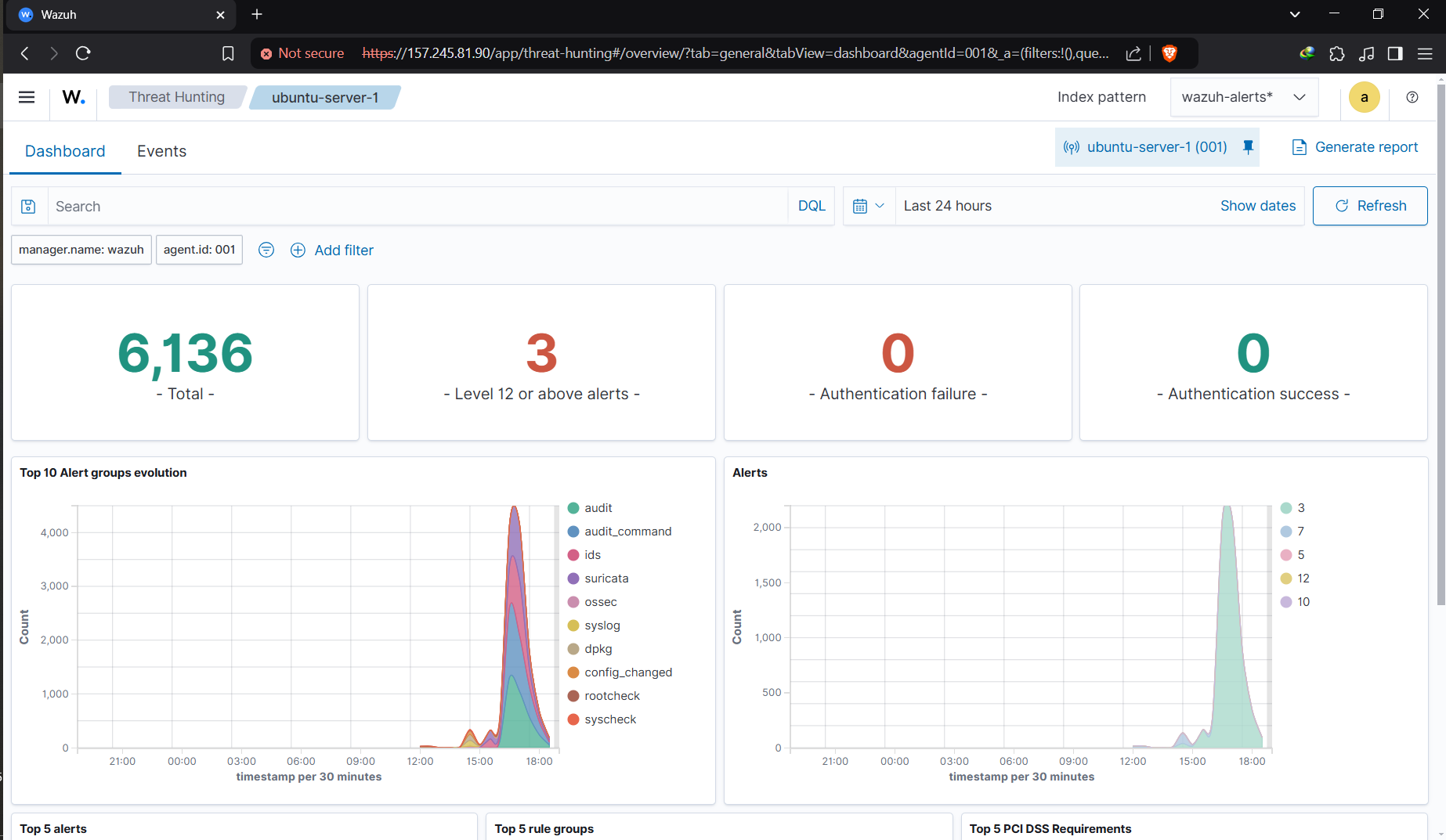1446x840 pixels.
Task: Open a new browser tab
Action: pos(257,14)
